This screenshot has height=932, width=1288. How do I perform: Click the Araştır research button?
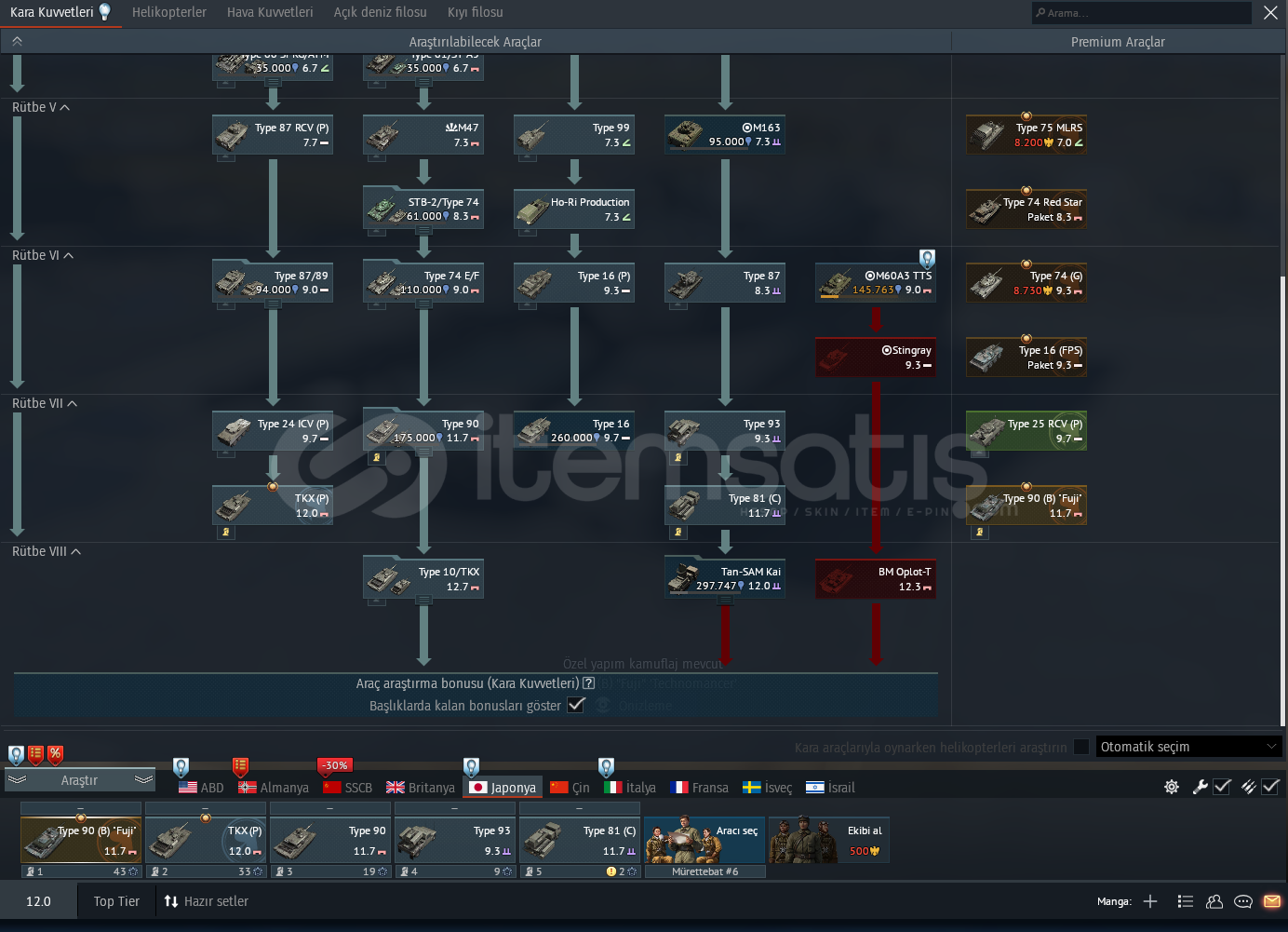(79, 780)
